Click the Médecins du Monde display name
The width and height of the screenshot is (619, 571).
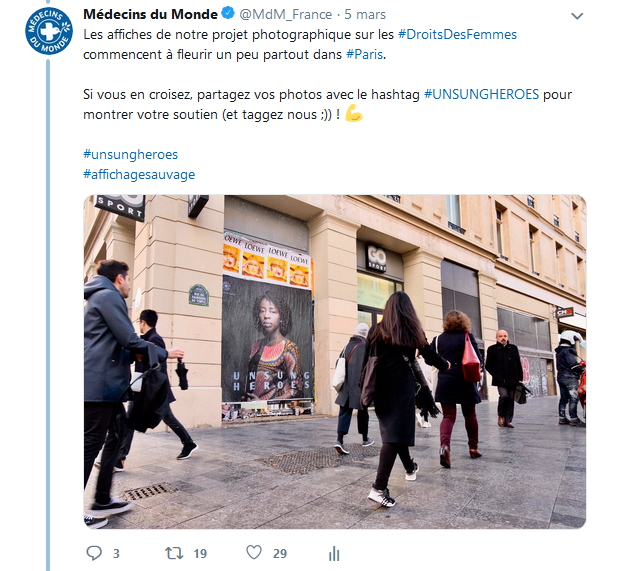pos(150,14)
